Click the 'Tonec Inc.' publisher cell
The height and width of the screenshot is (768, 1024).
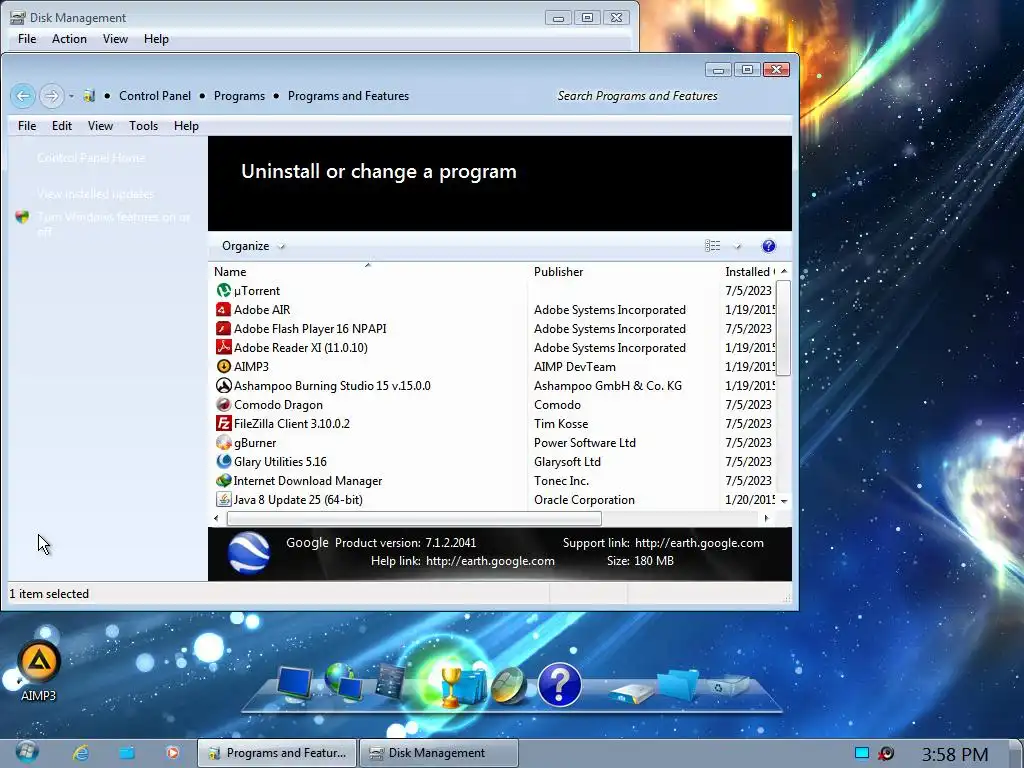pos(561,481)
